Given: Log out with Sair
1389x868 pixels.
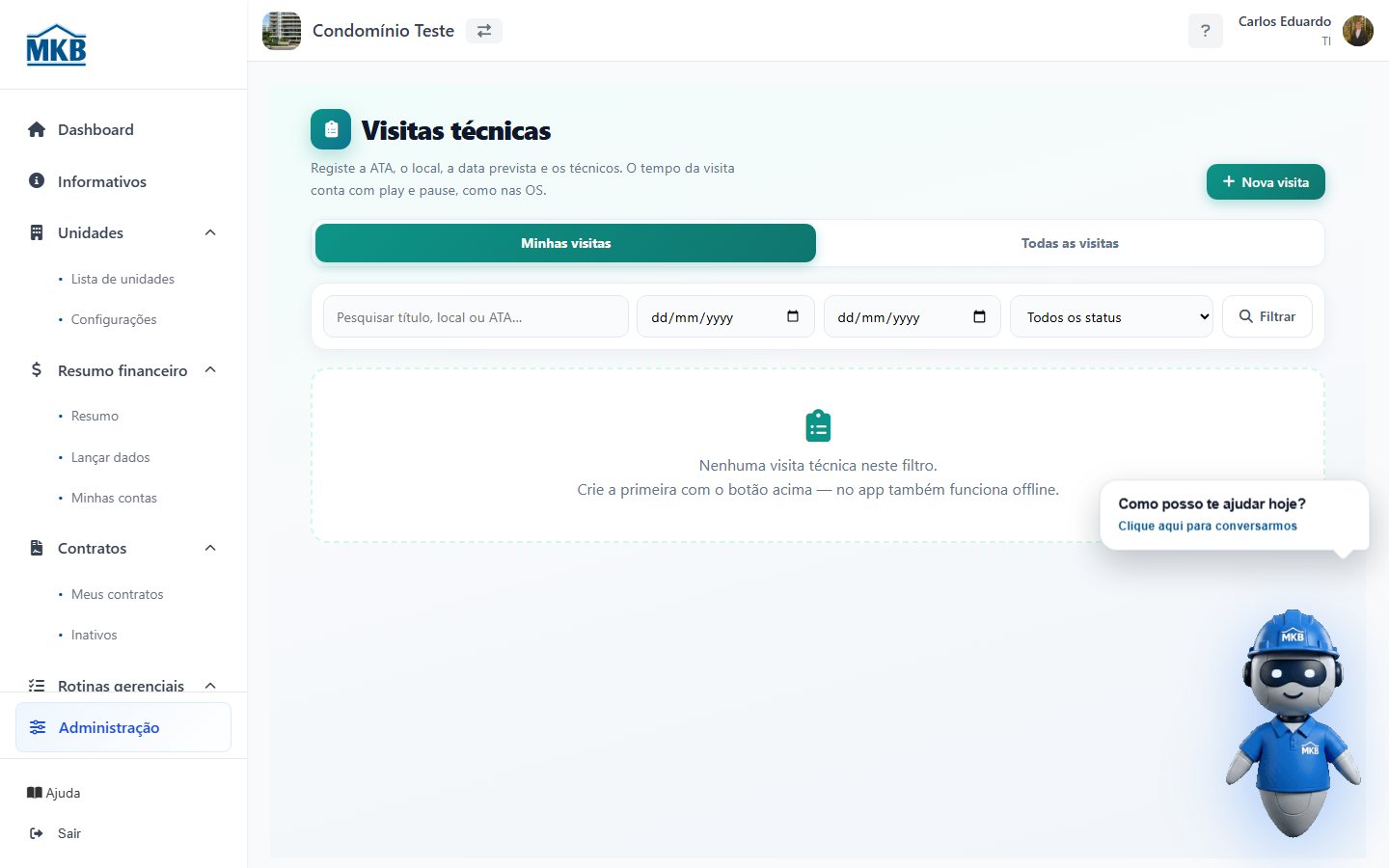Looking at the screenshot, I should click(x=55, y=833).
